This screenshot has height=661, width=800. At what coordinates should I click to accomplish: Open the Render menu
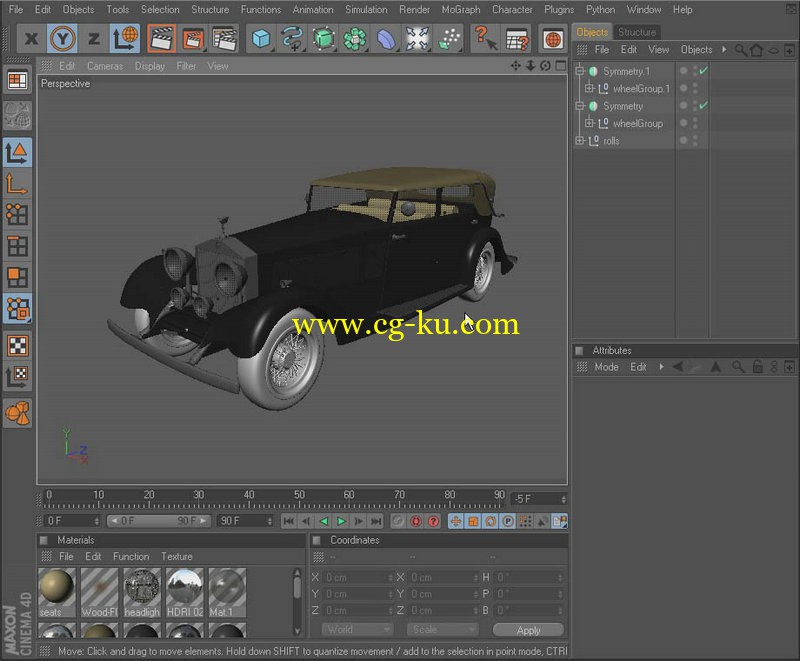414,9
